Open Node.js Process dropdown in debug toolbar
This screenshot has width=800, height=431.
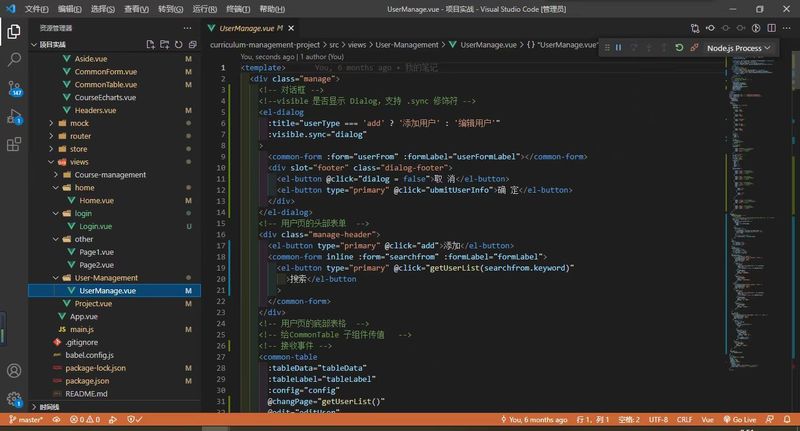click(738, 47)
